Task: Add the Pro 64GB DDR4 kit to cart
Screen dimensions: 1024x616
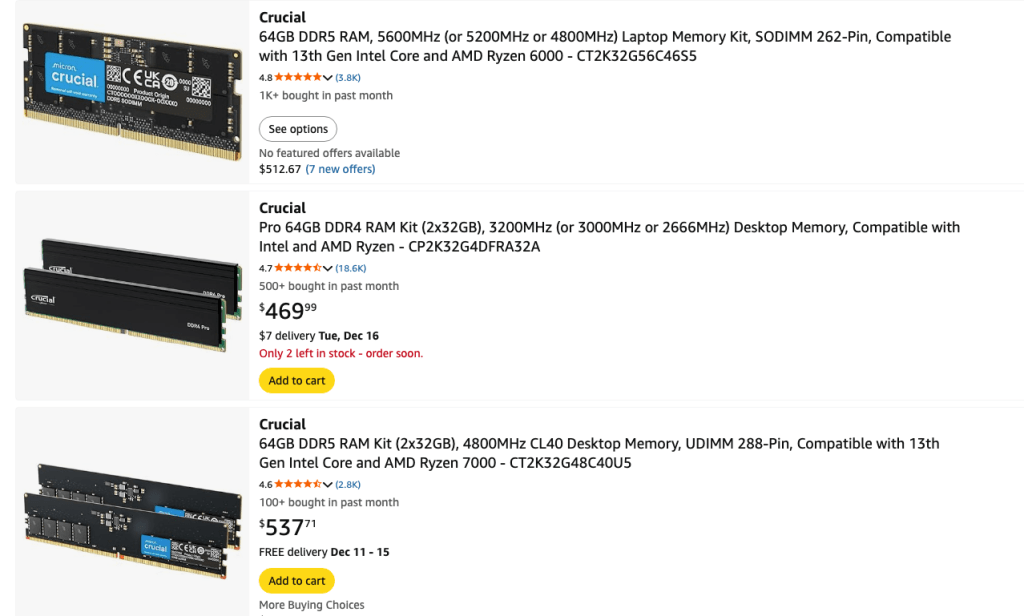Action: click(x=297, y=380)
